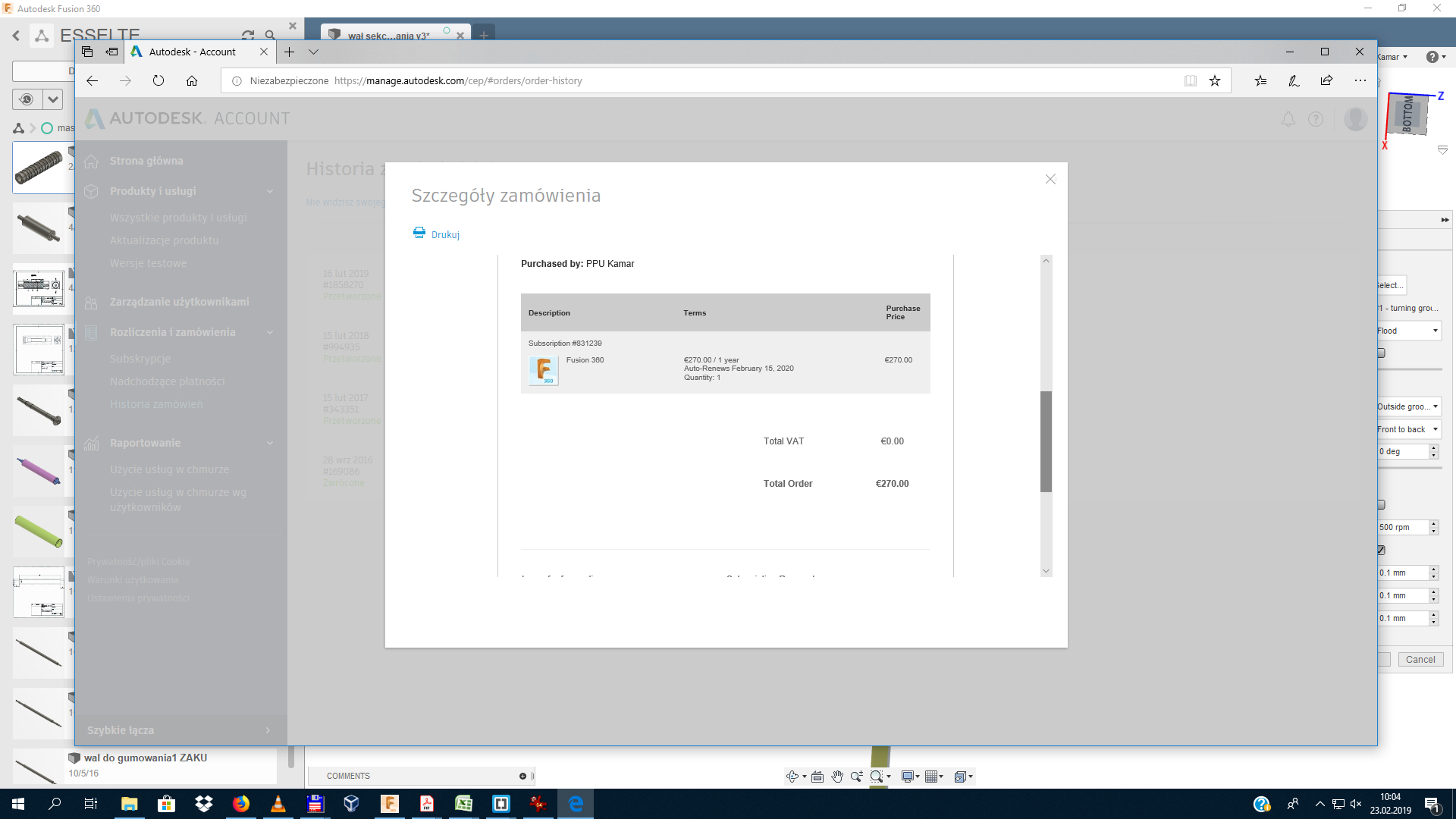Click the Drukuj print icon
The width and height of the screenshot is (1456, 819).
click(419, 233)
